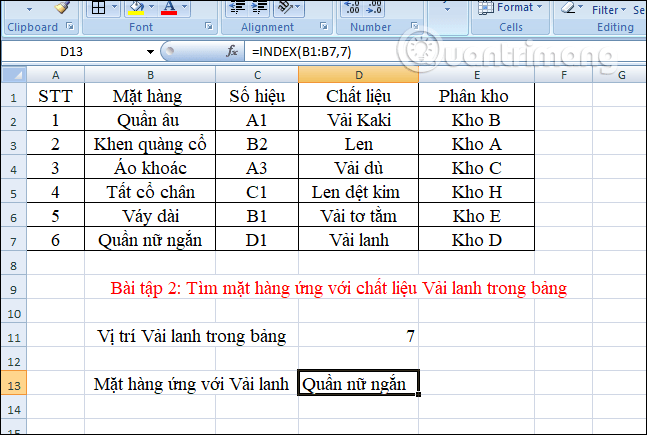Expand the Clear dropdown arrow
Image resolution: width=647 pixels, height=435 pixels.
click(x=581, y=7)
